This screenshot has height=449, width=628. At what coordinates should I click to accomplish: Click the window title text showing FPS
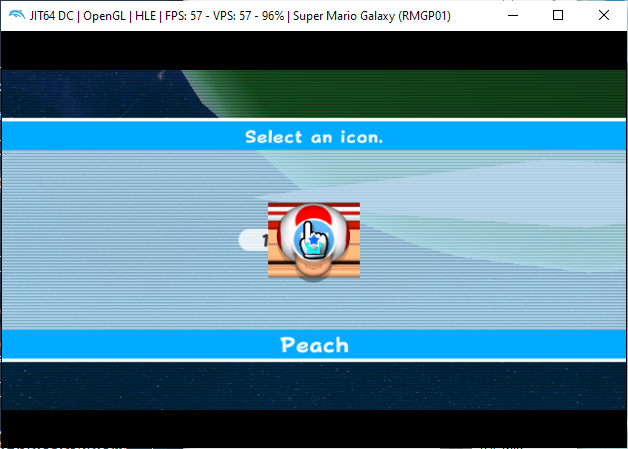point(240,16)
